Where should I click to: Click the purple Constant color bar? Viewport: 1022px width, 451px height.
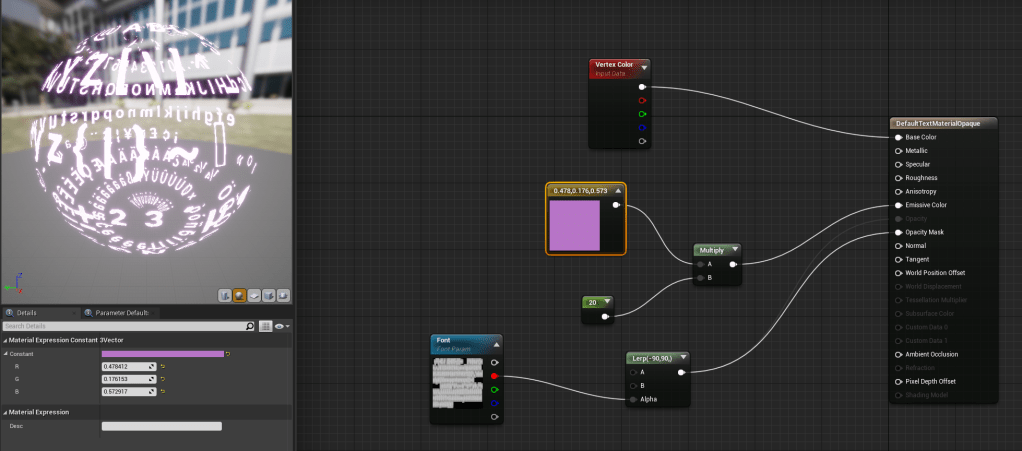(162, 353)
